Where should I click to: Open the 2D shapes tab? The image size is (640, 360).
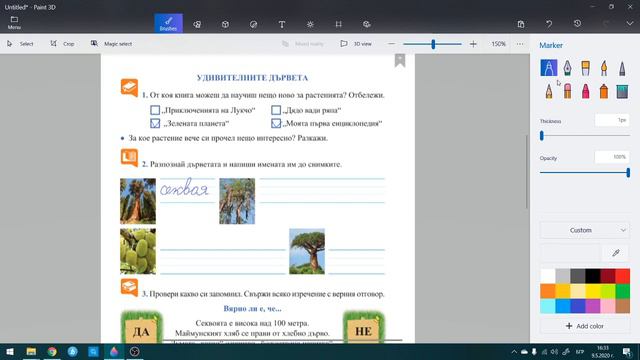pyautogui.click(x=197, y=24)
